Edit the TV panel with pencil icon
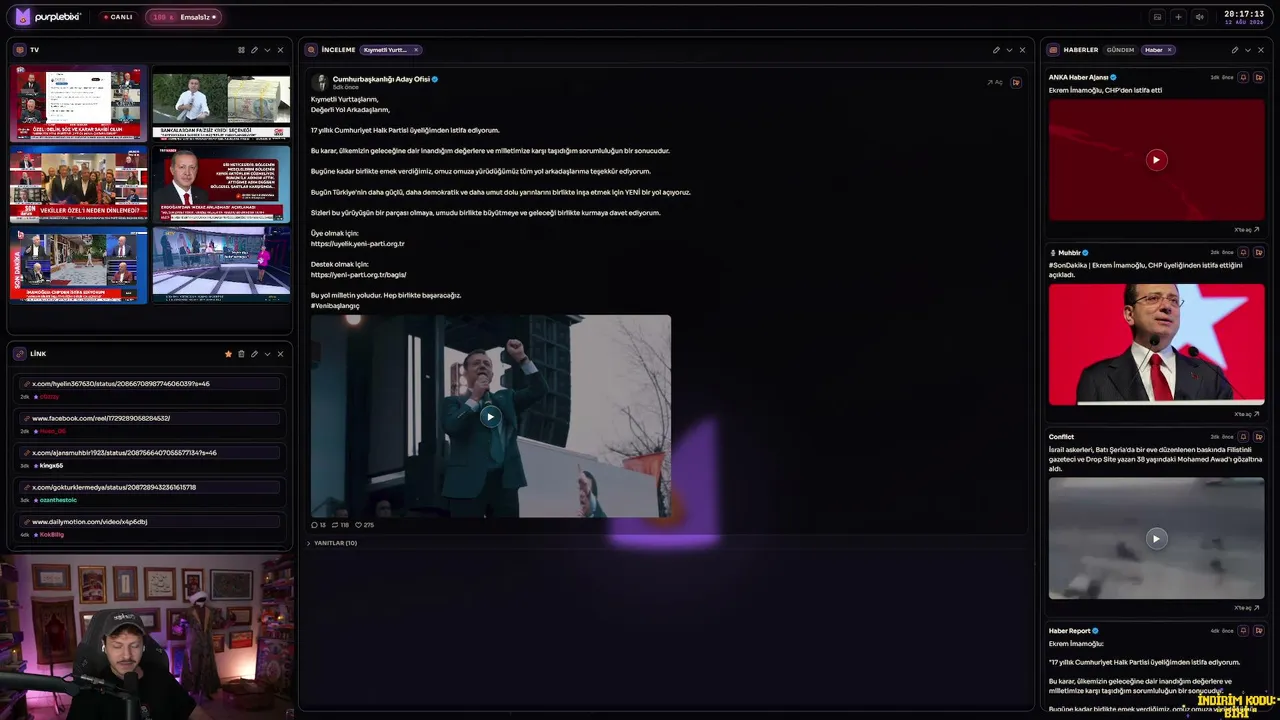The width and height of the screenshot is (1280, 720). click(x=254, y=50)
